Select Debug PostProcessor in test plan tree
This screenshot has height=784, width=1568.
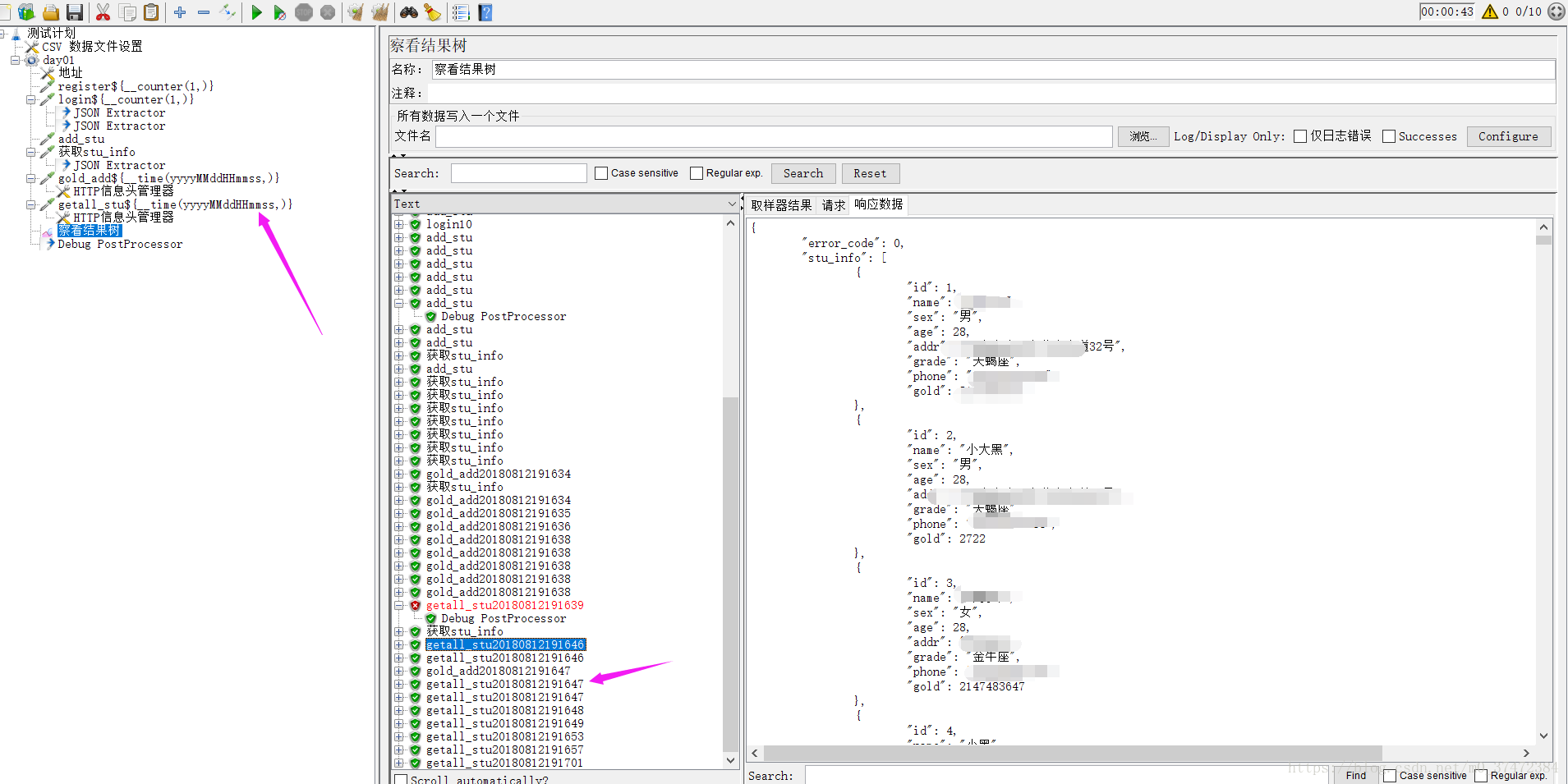(120, 244)
